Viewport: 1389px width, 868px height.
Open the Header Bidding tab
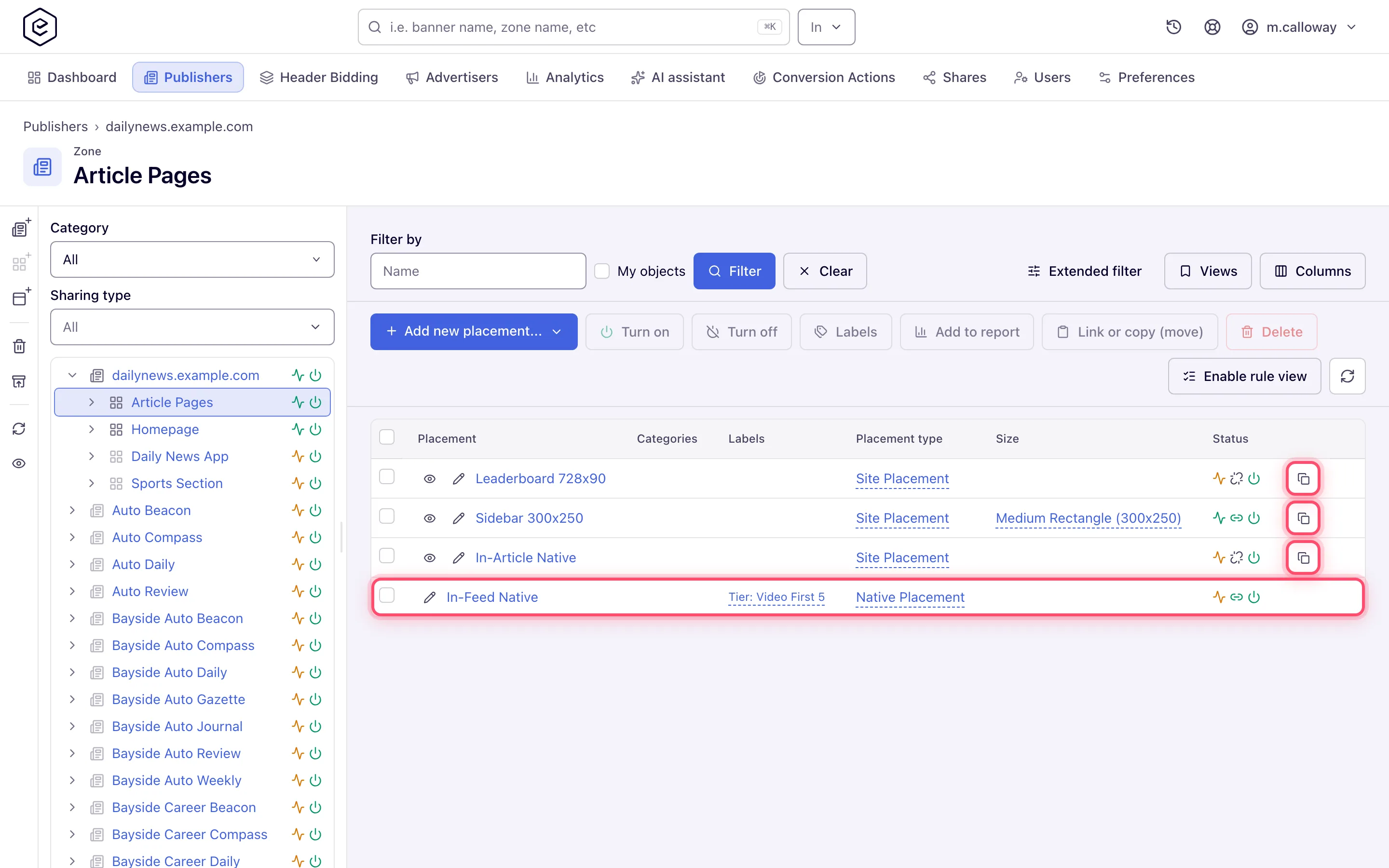click(319, 78)
